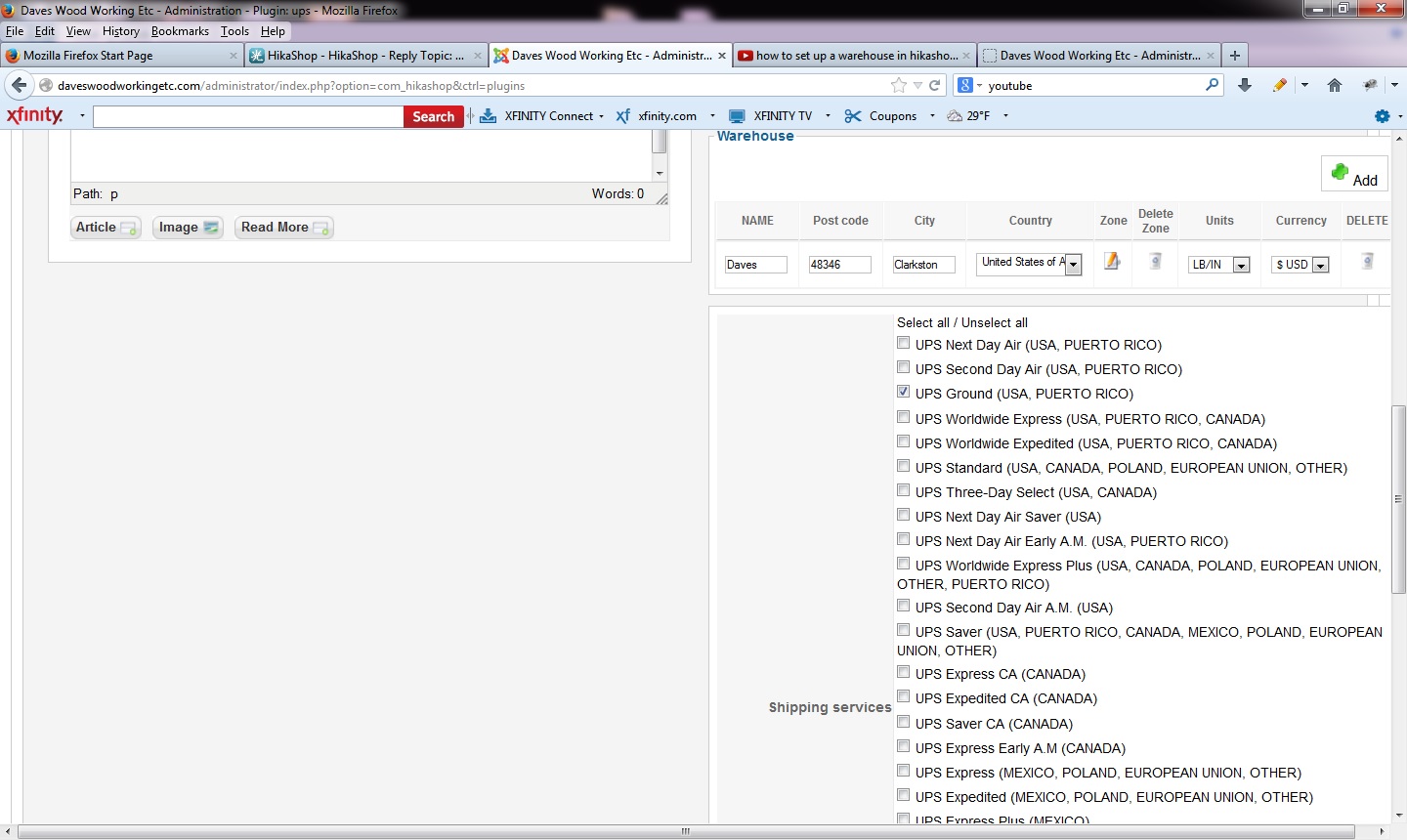The height and width of the screenshot is (840, 1407).
Task: Click the browser back arrow button
Action: [x=19, y=85]
